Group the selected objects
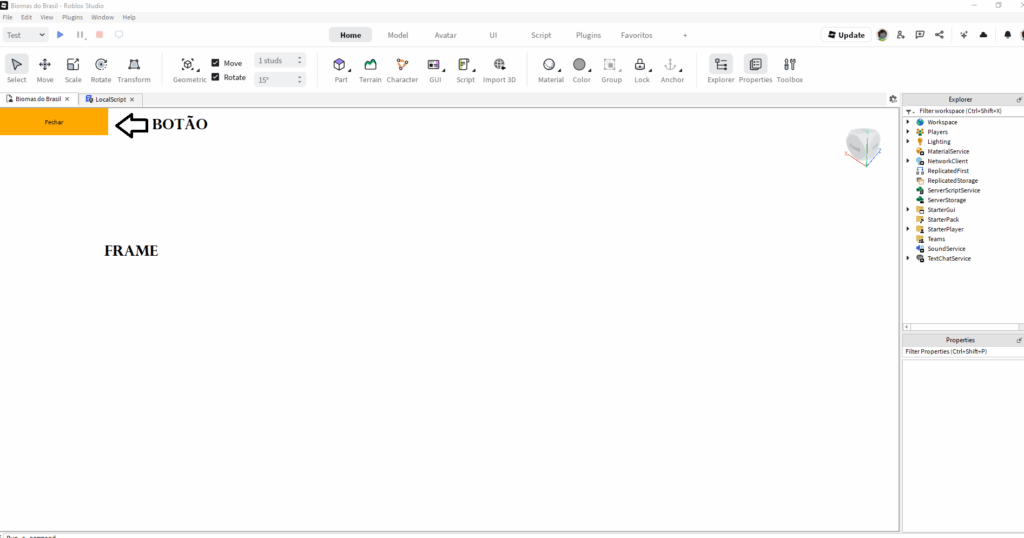This screenshot has width=1024, height=538. tap(611, 69)
